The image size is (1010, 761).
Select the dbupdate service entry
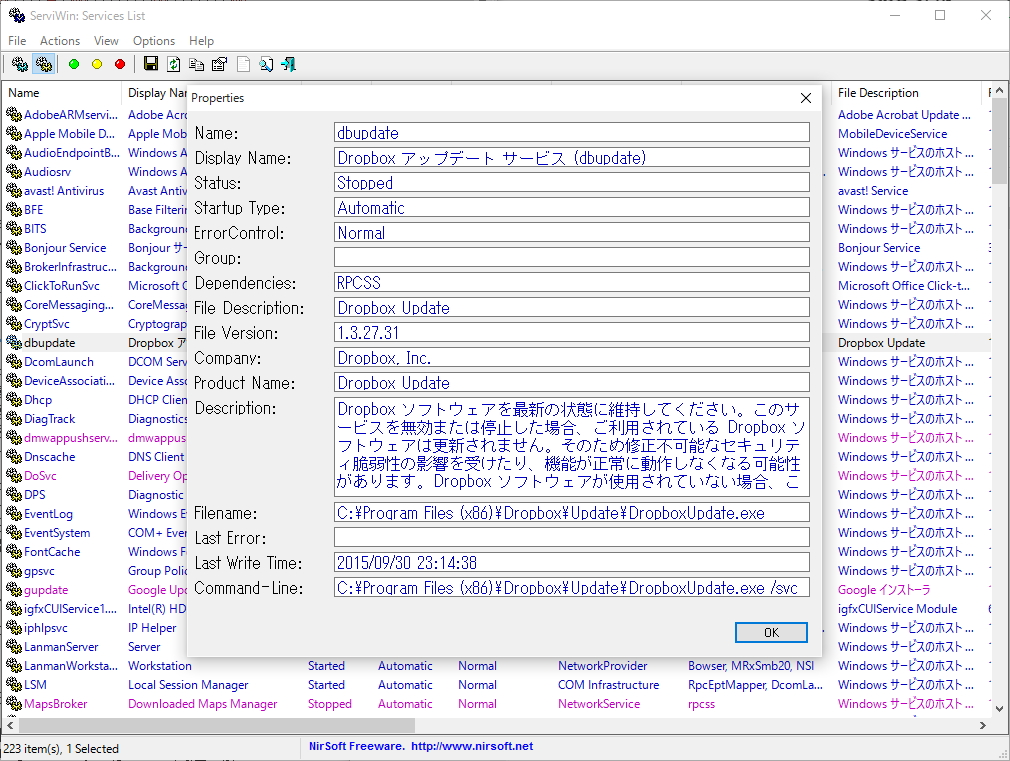coord(47,342)
